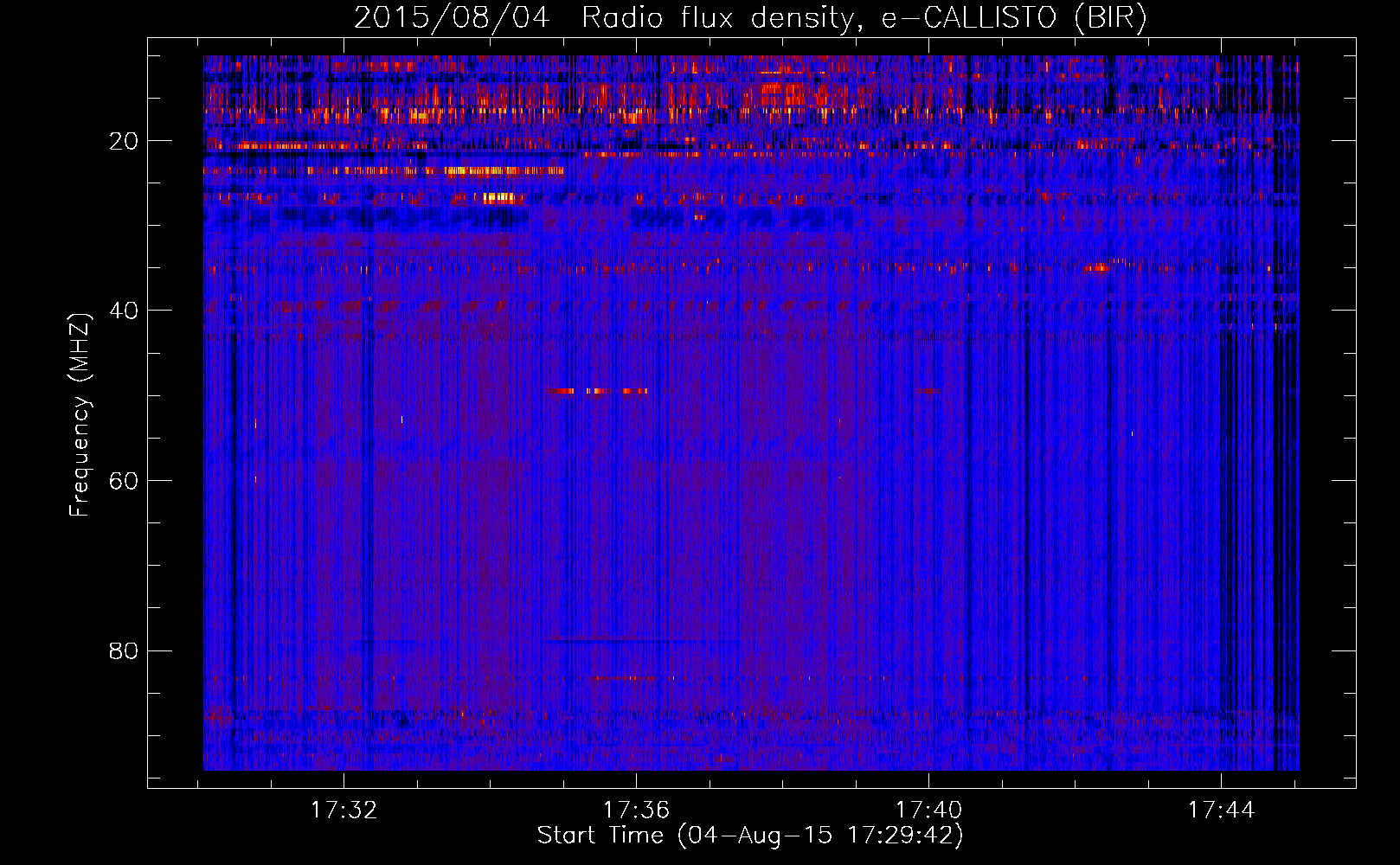This screenshot has height=865, width=1400.
Task: Click the 17:32 time tick label
Action: point(344,811)
